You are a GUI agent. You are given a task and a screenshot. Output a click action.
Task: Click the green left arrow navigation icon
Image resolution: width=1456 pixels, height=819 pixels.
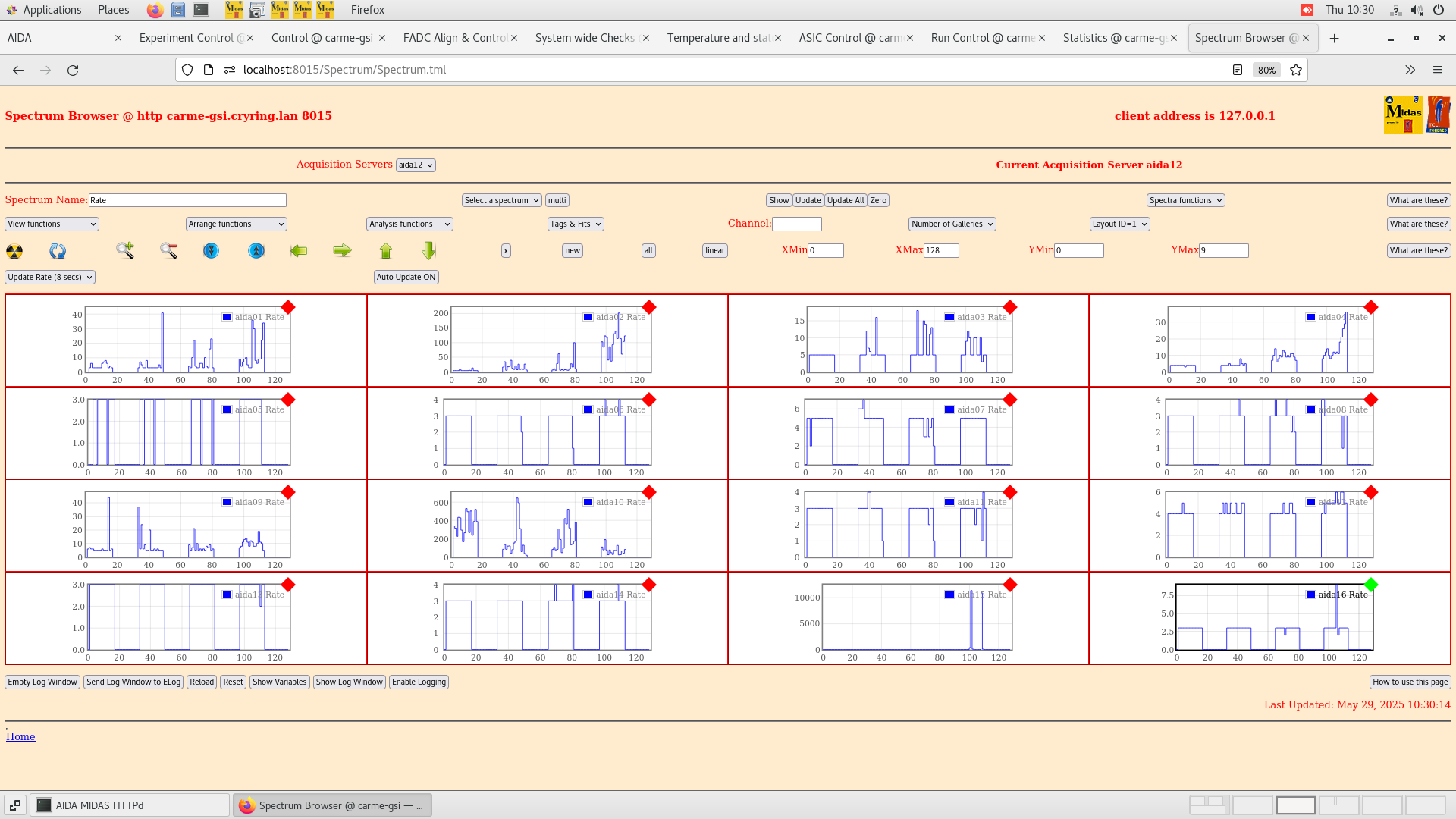coord(298,250)
